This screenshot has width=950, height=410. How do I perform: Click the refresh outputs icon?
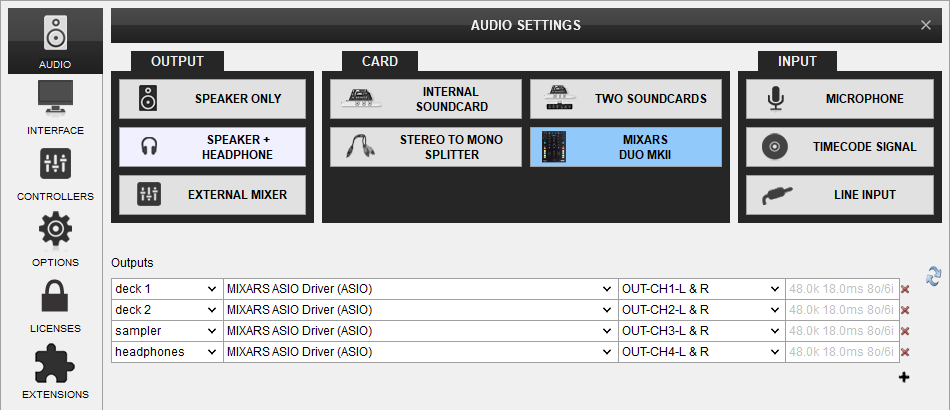click(934, 276)
